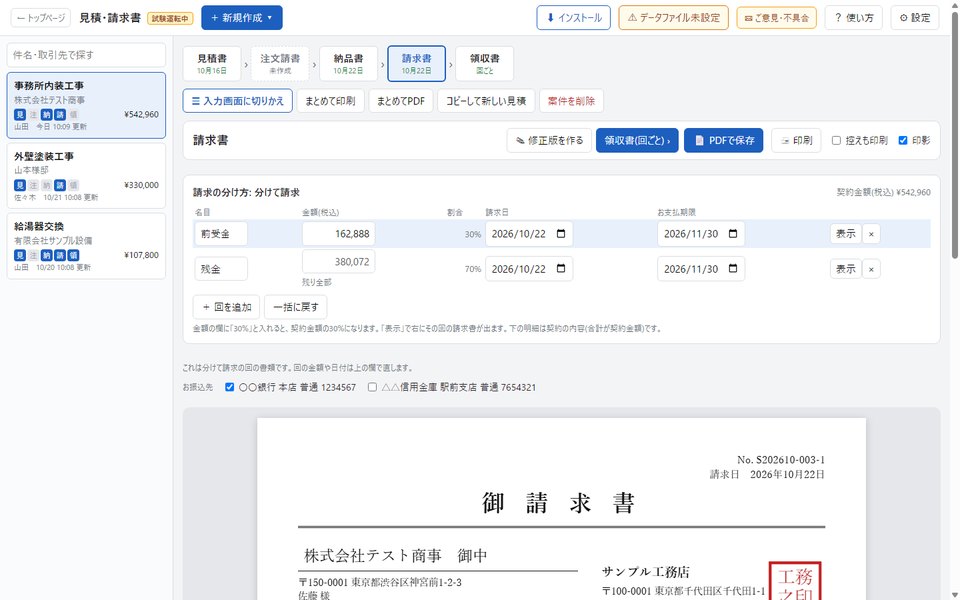Remove the 前受金 installment row with ×
Image resolution: width=960 pixels, height=600 pixels.
[871, 234]
